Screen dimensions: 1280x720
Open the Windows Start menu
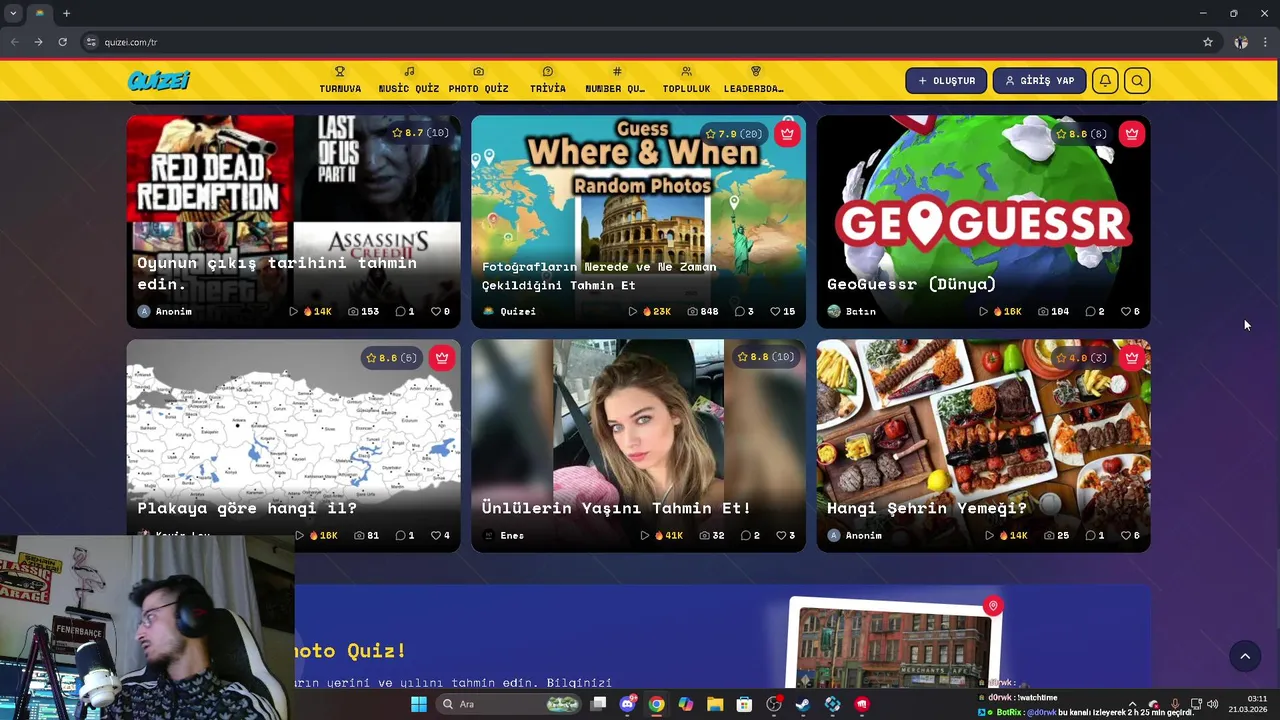coord(419,704)
